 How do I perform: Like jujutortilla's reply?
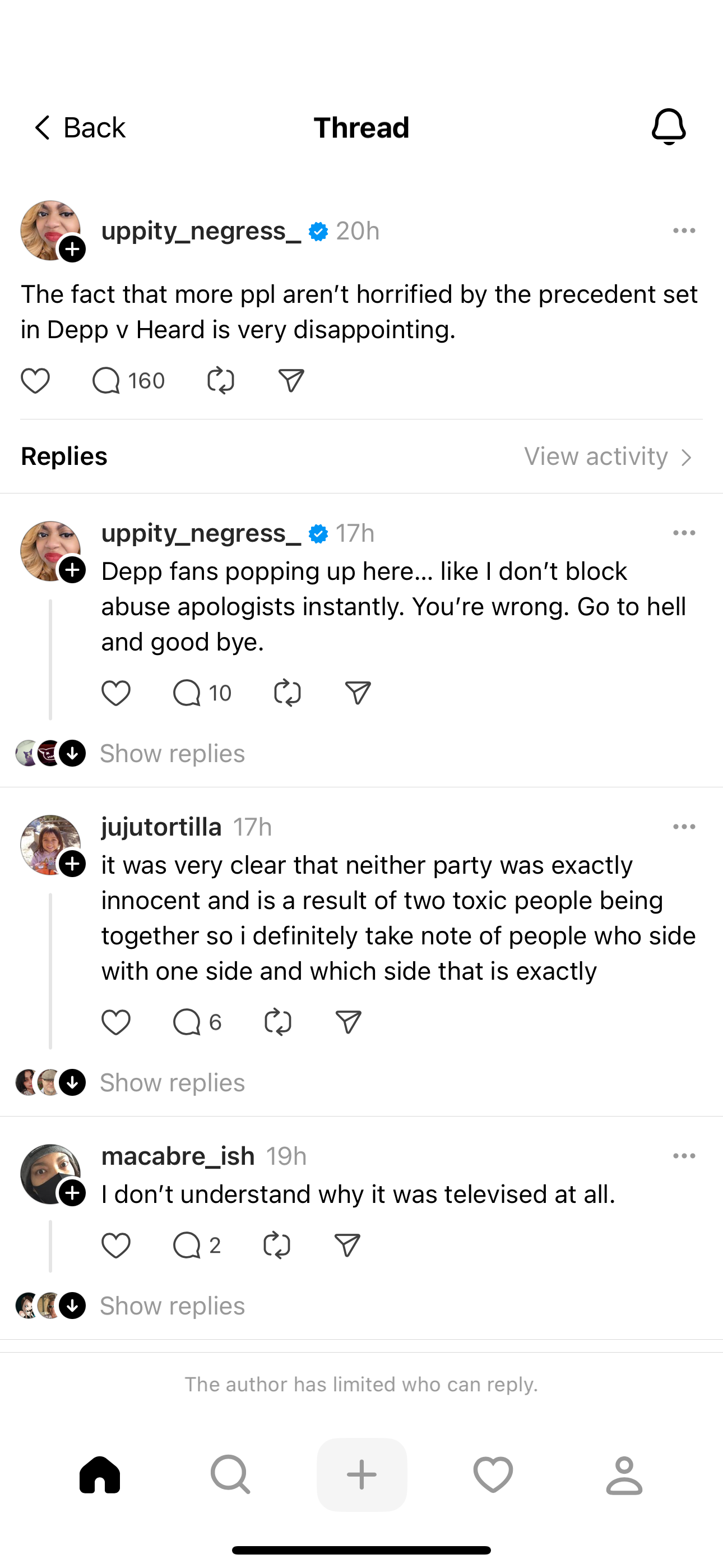pos(115,1022)
